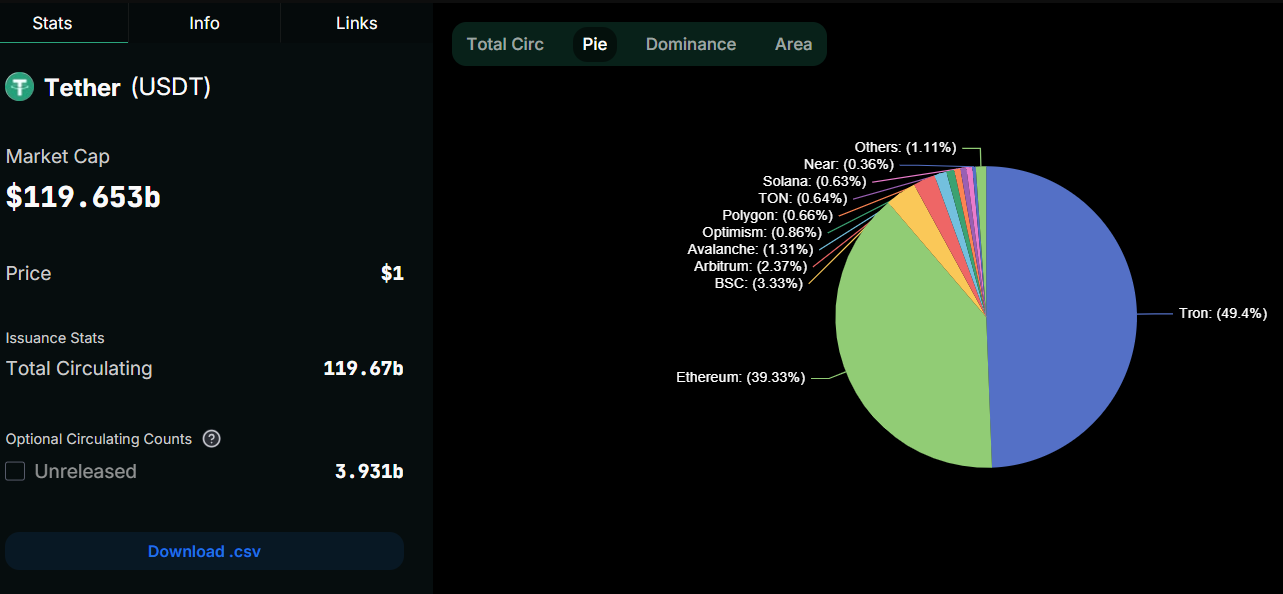
Task: Select the Pie chart view
Action: (x=595, y=44)
